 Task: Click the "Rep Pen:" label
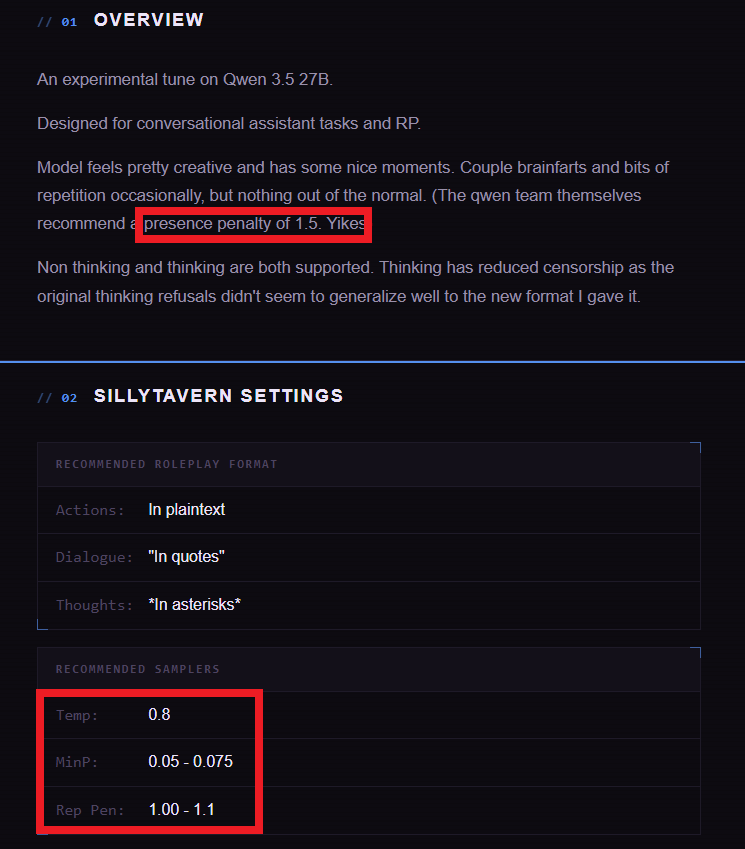pos(90,810)
